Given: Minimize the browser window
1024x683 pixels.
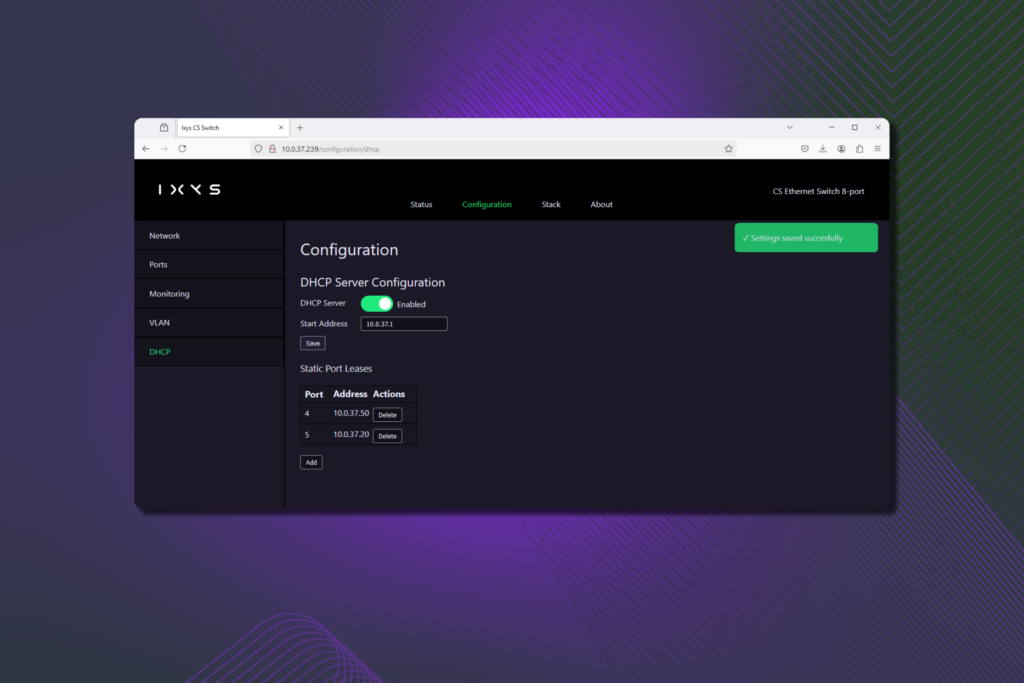Looking at the screenshot, I should click(x=831, y=128).
